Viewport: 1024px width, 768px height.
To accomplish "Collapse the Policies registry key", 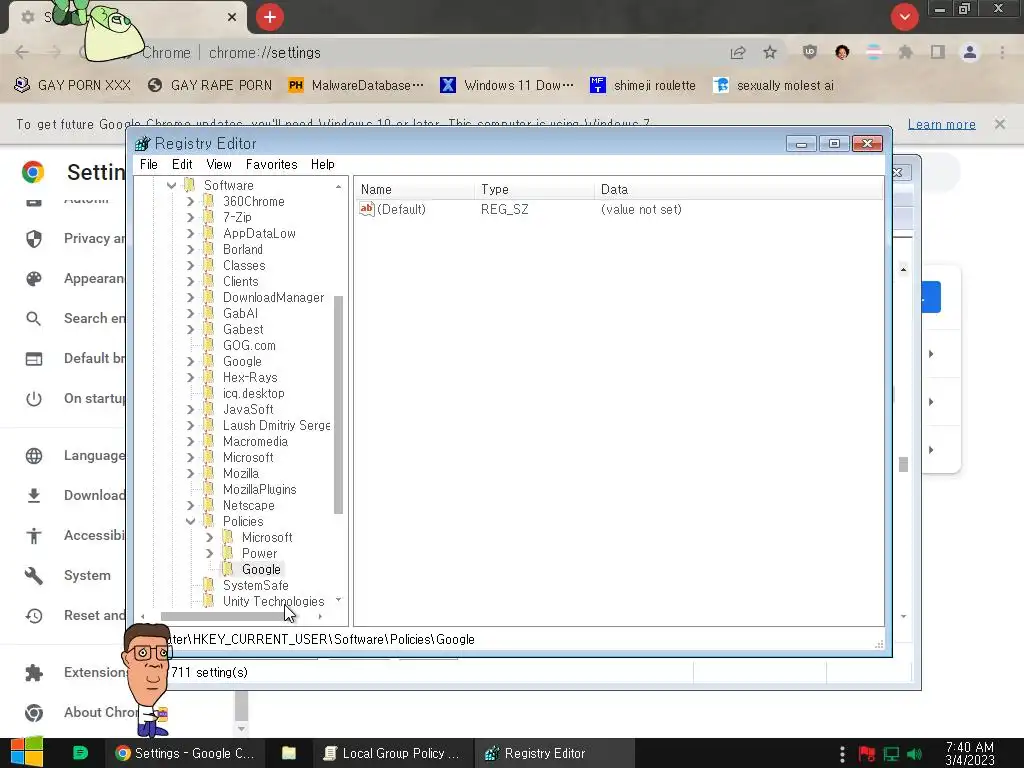I will (x=190, y=521).
